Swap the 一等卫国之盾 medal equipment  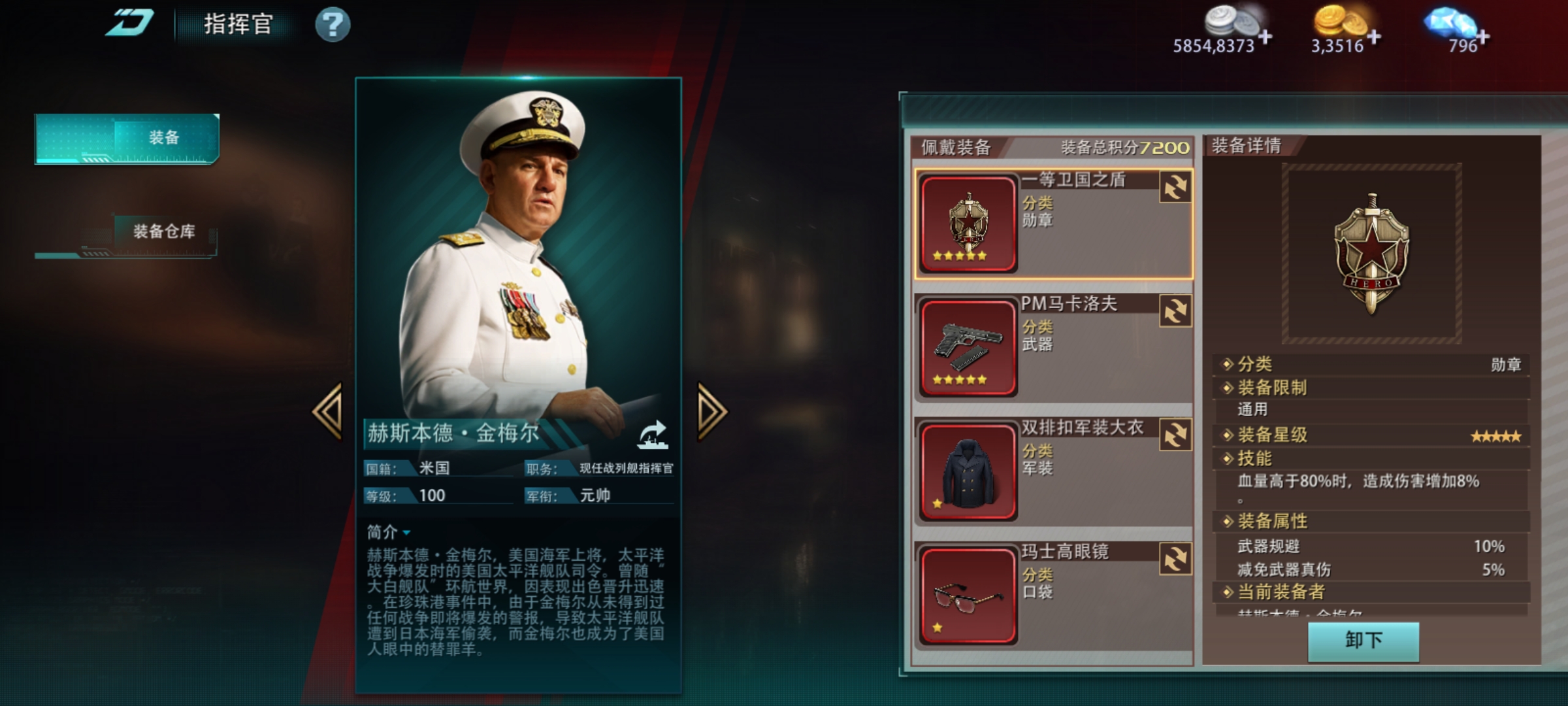click(1175, 188)
